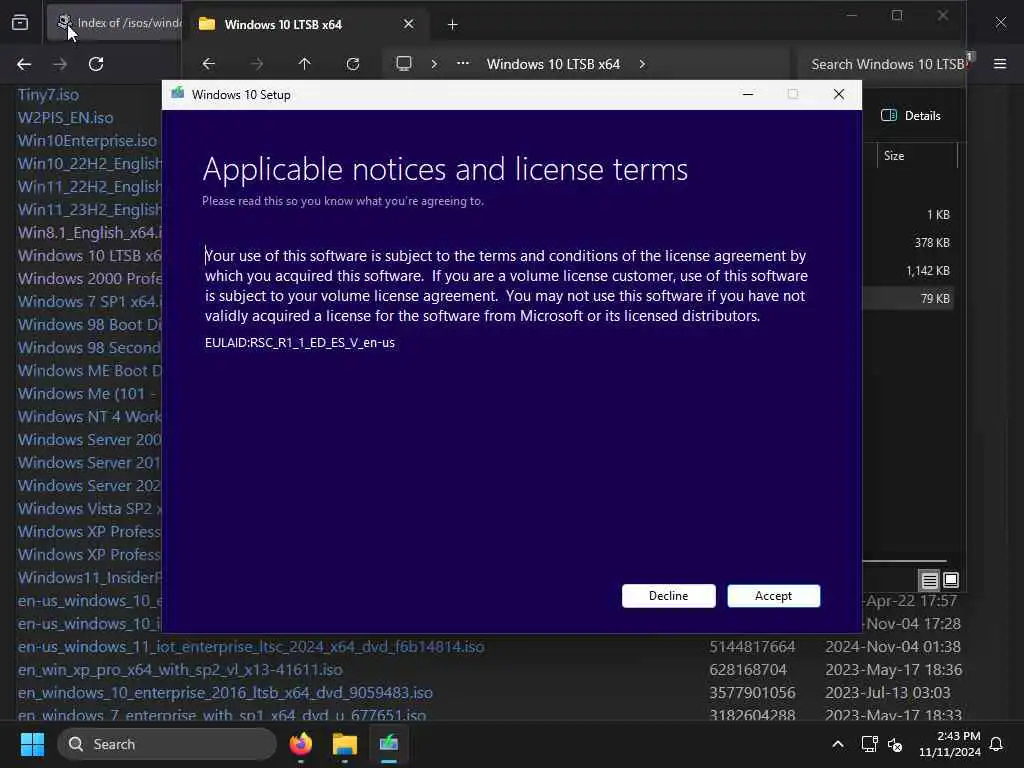Click the taskbar Search box

(167, 744)
